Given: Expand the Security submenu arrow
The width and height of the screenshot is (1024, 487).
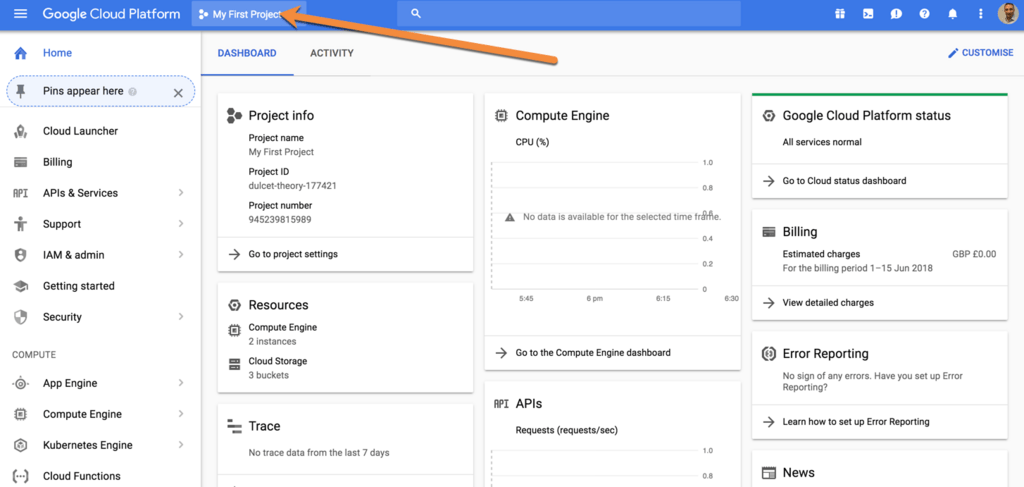Looking at the screenshot, I should pos(180,317).
